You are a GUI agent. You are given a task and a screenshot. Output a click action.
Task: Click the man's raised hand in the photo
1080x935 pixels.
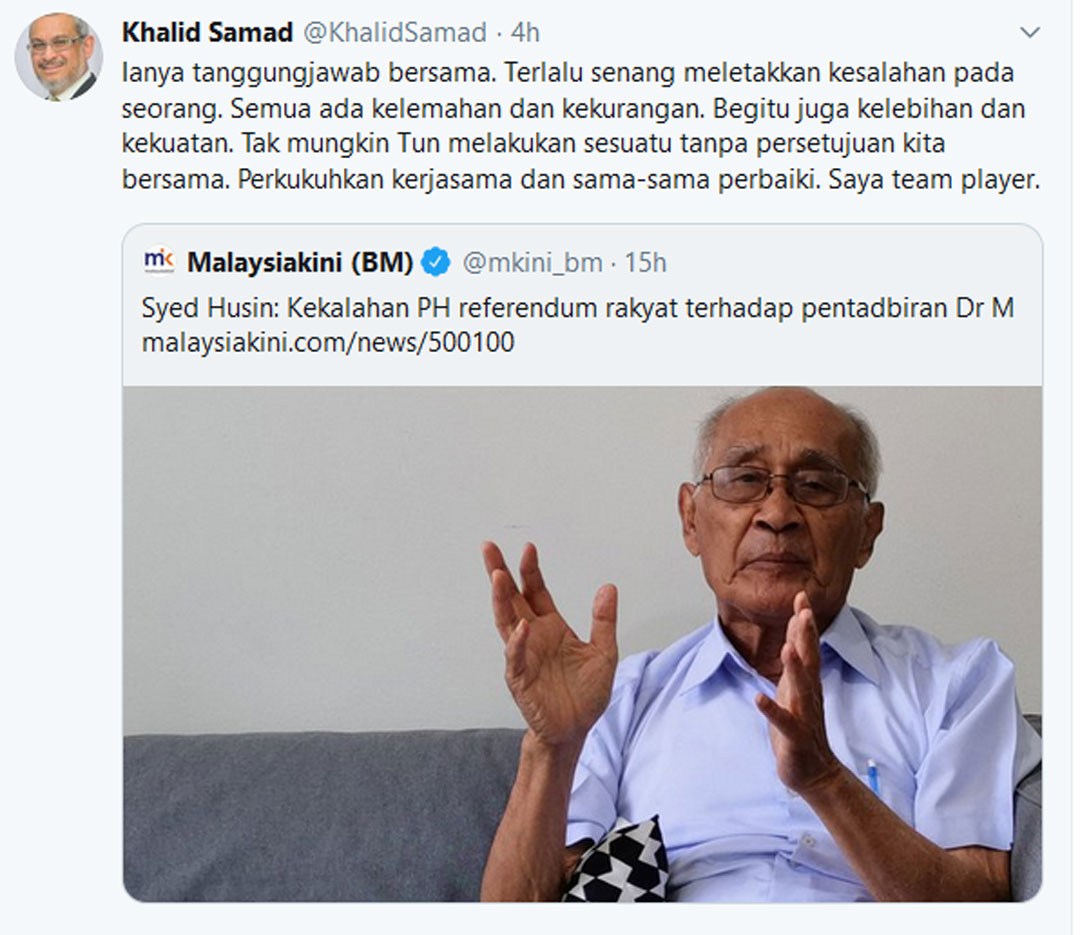coord(550,641)
